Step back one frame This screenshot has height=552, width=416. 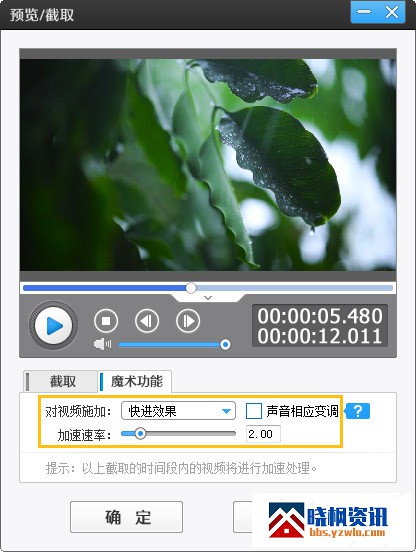[x=147, y=321]
